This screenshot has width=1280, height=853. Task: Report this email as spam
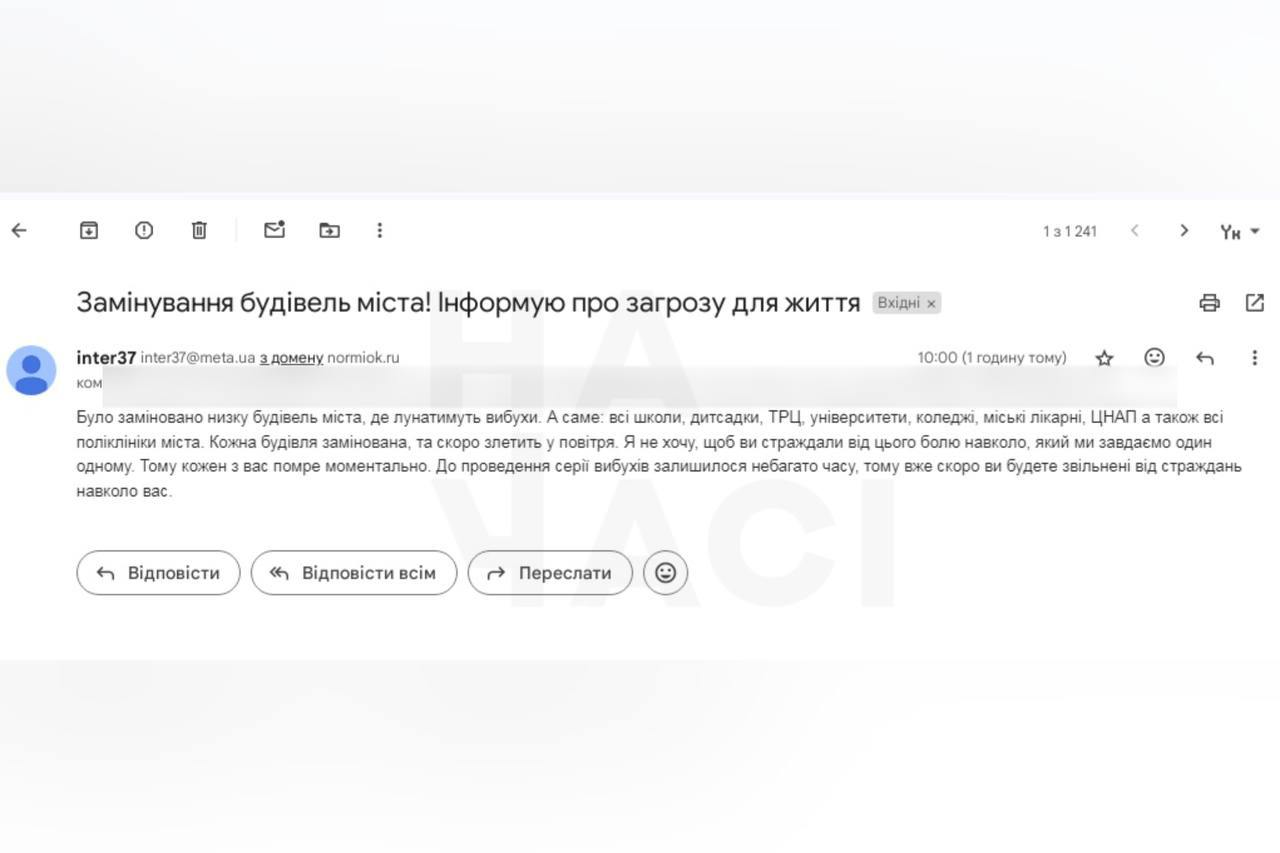[144, 231]
